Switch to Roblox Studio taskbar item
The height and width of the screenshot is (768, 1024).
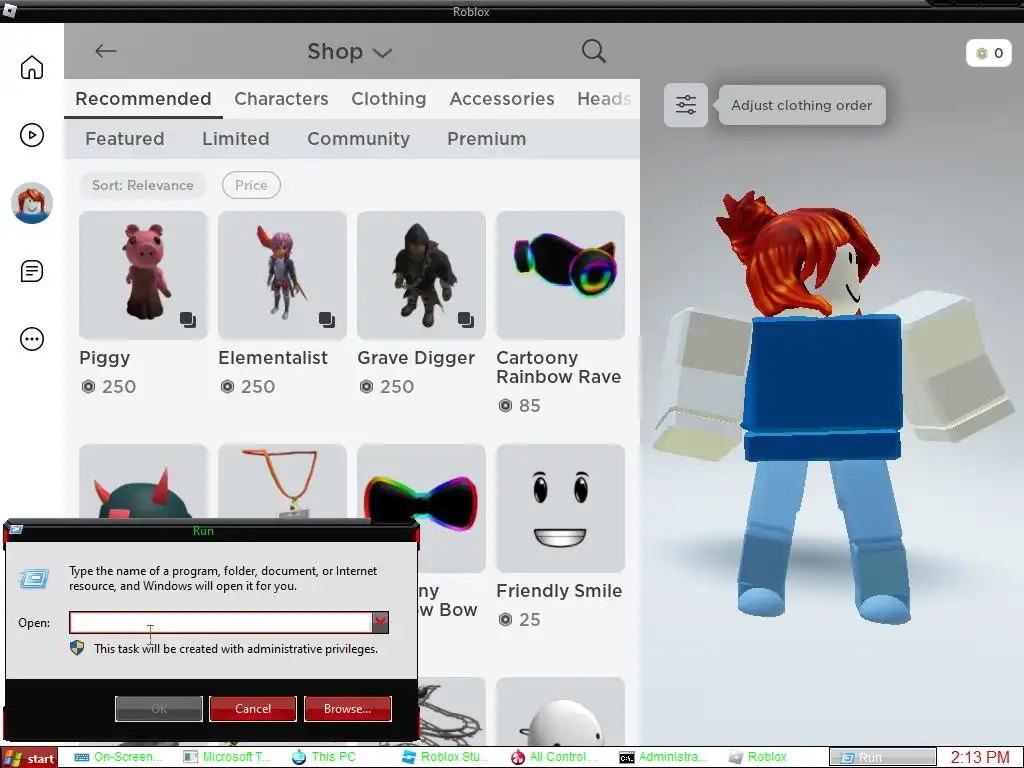tap(445, 757)
